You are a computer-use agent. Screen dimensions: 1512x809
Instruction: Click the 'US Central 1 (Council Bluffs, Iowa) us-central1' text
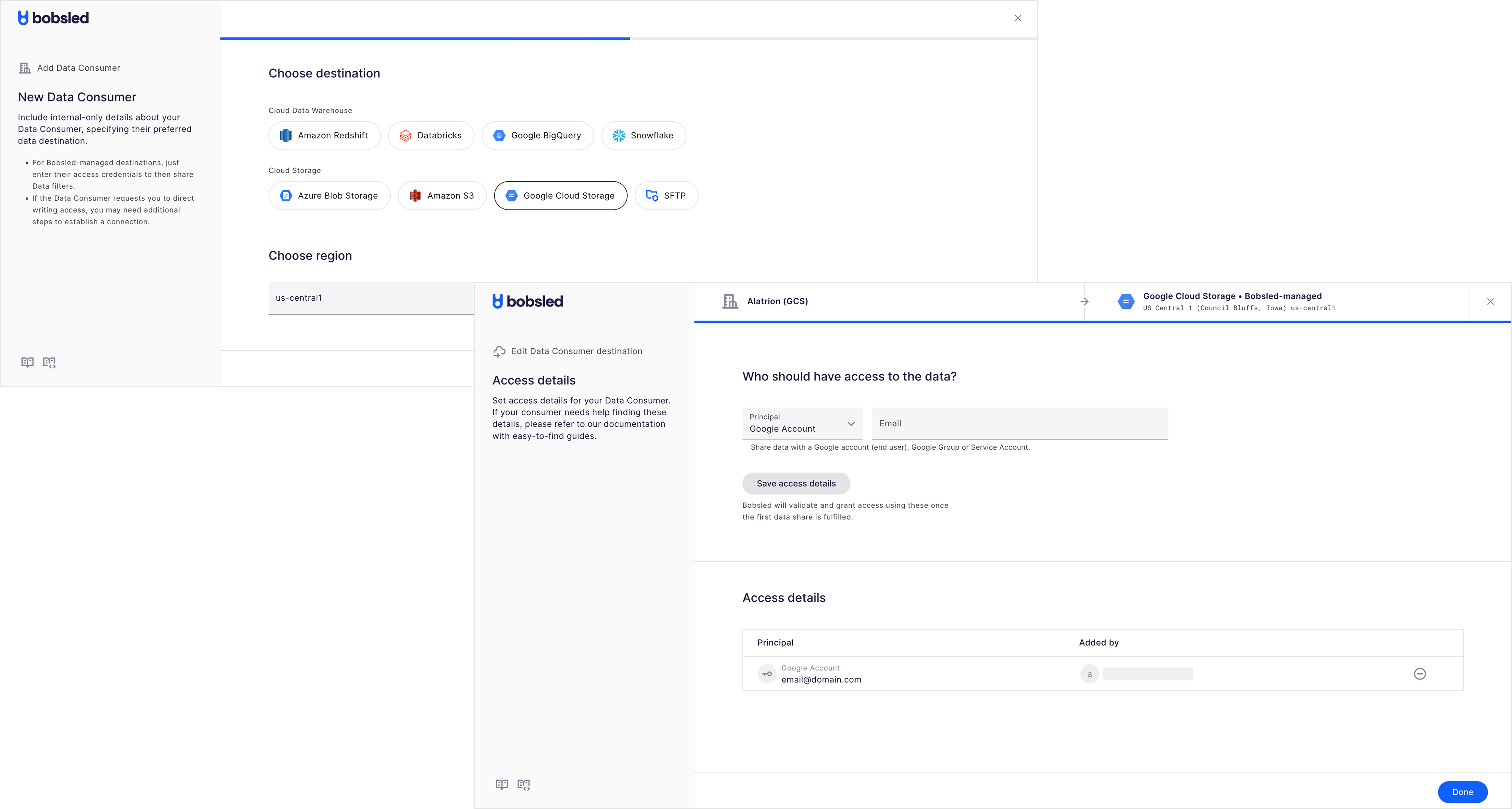coord(1239,308)
